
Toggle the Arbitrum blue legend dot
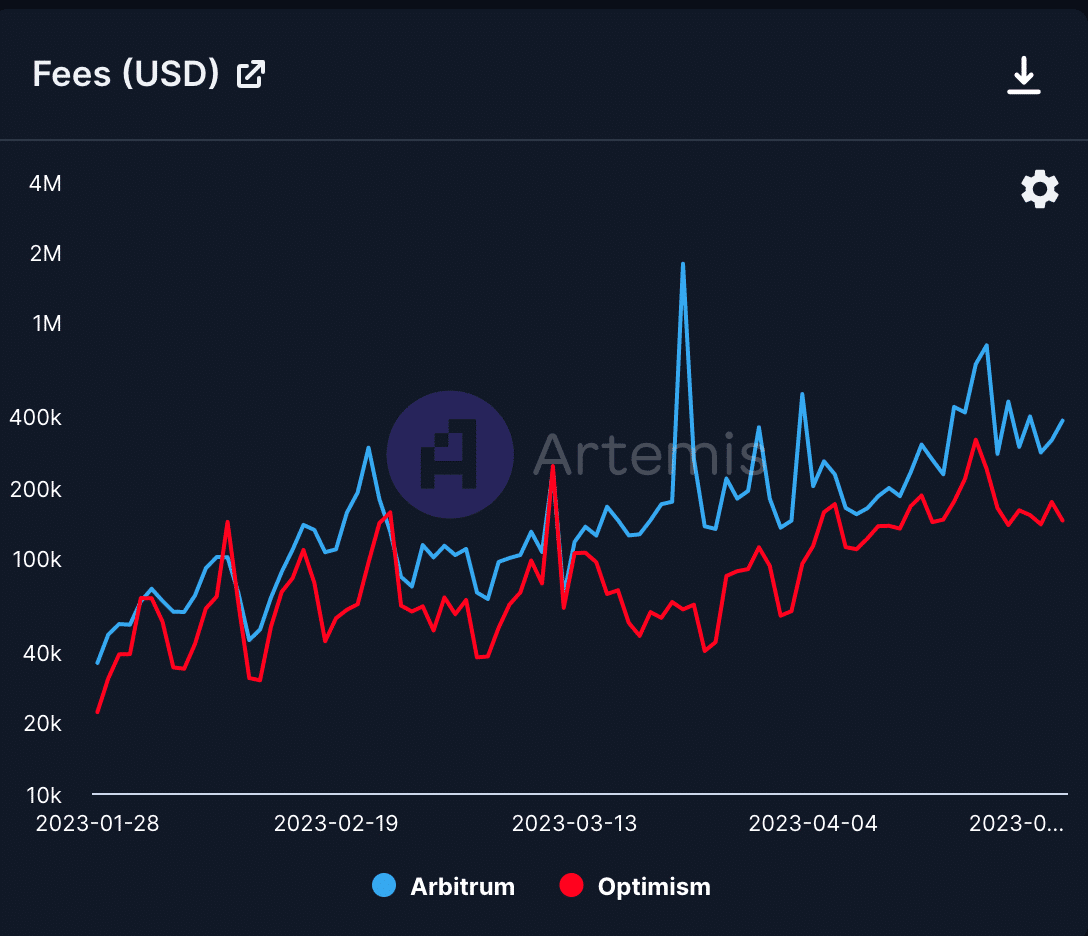384,885
